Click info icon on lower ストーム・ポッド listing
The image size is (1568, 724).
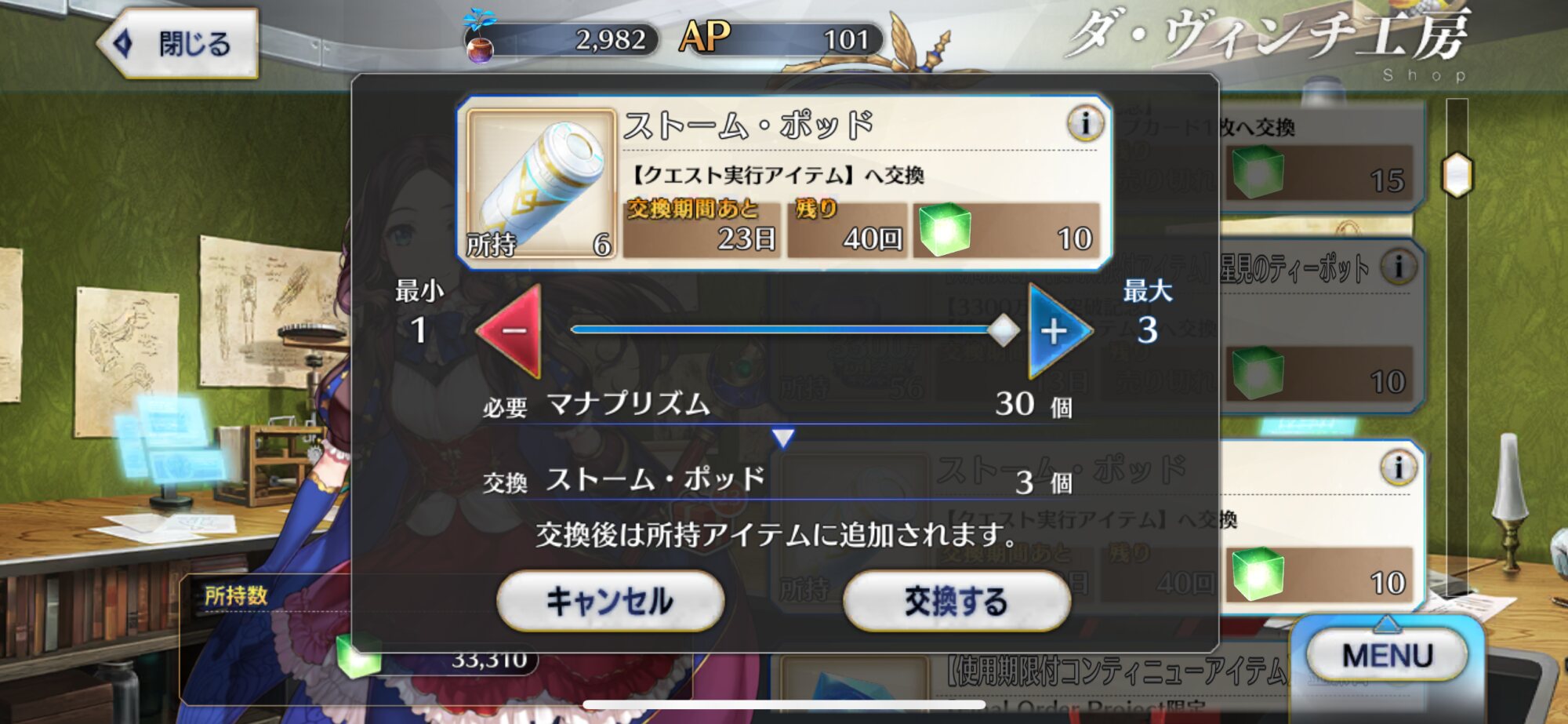click(1398, 468)
